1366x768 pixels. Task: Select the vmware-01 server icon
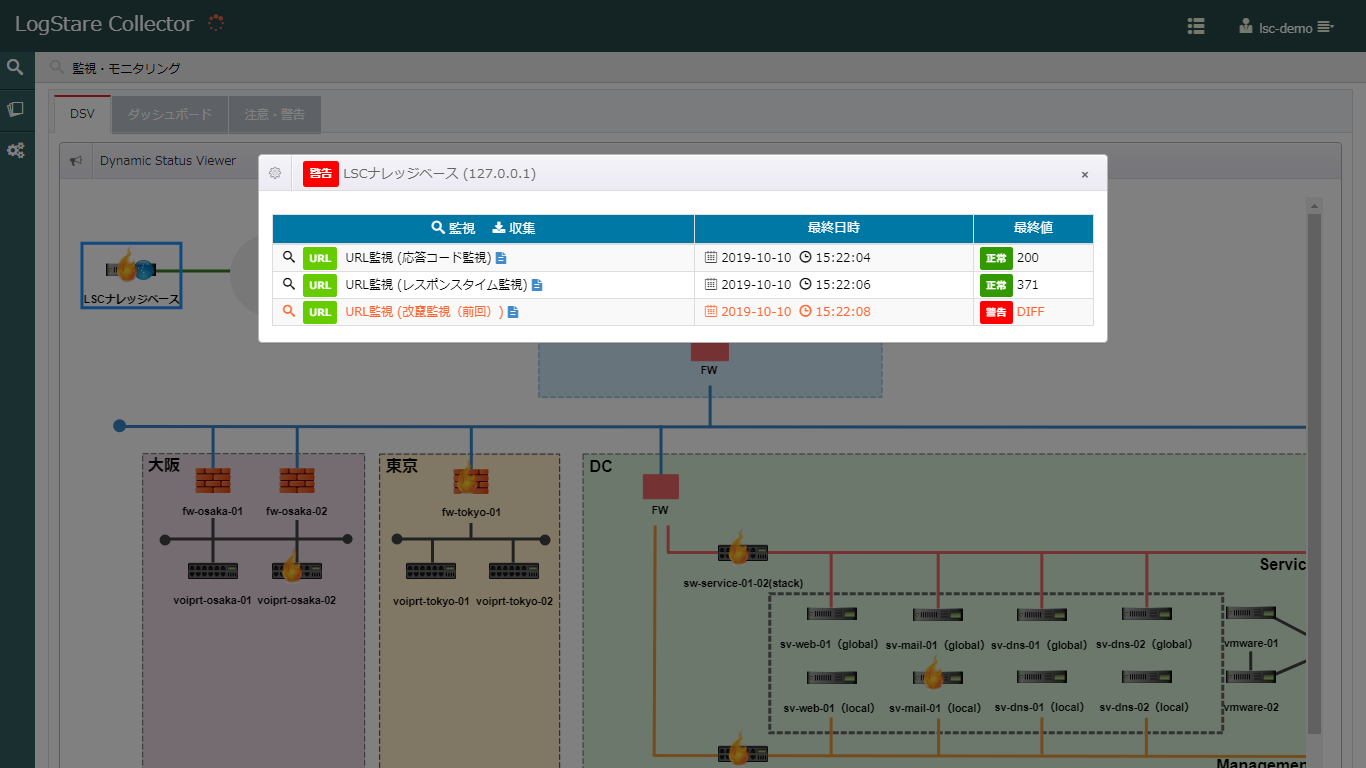[x=1251, y=613]
